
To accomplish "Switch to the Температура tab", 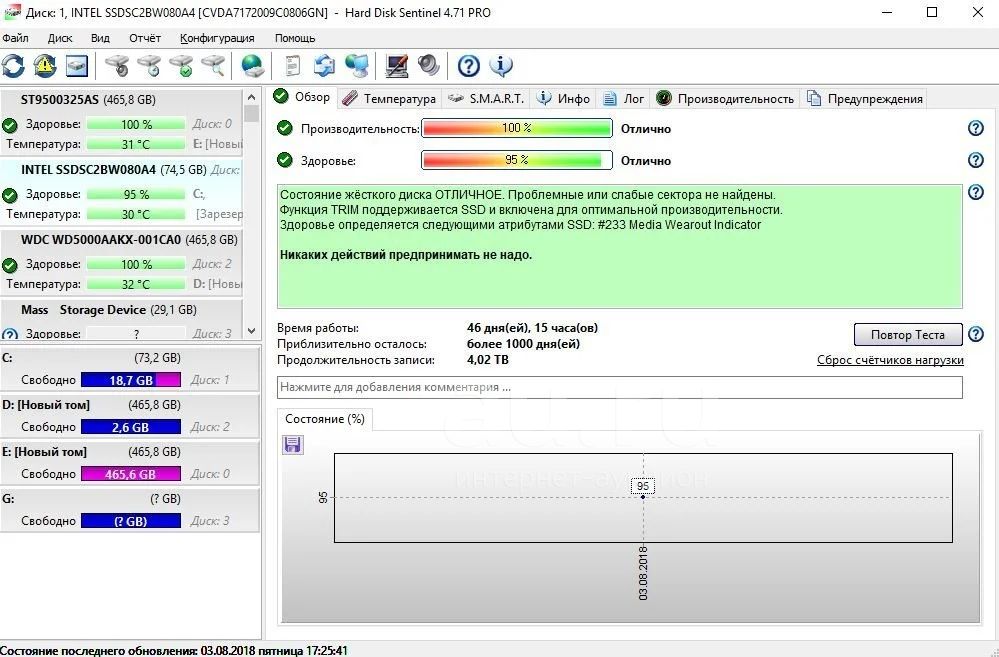I will coord(389,99).
